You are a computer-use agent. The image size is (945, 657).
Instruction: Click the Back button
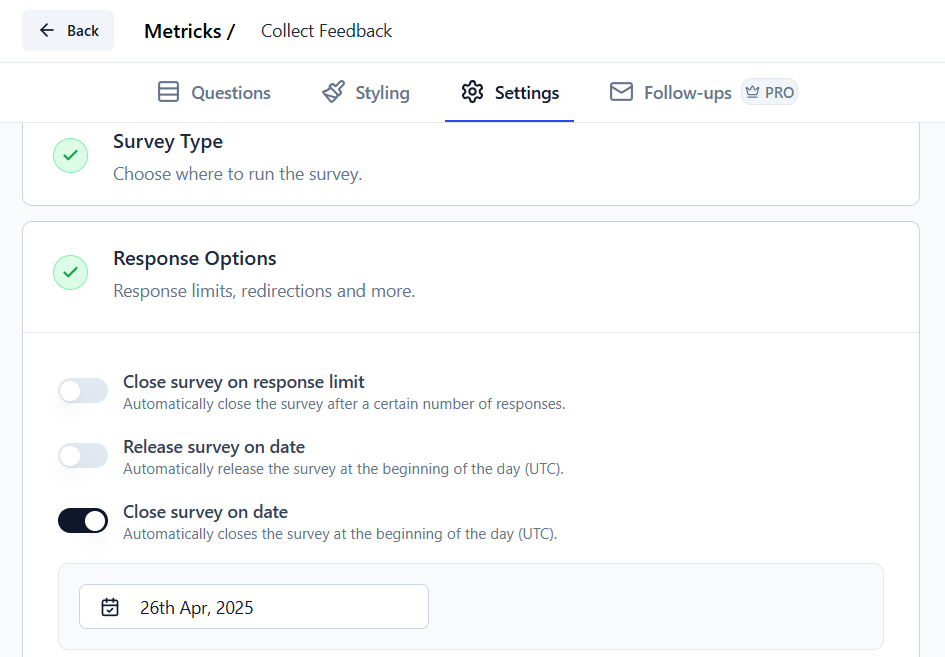tap(67, 30)
